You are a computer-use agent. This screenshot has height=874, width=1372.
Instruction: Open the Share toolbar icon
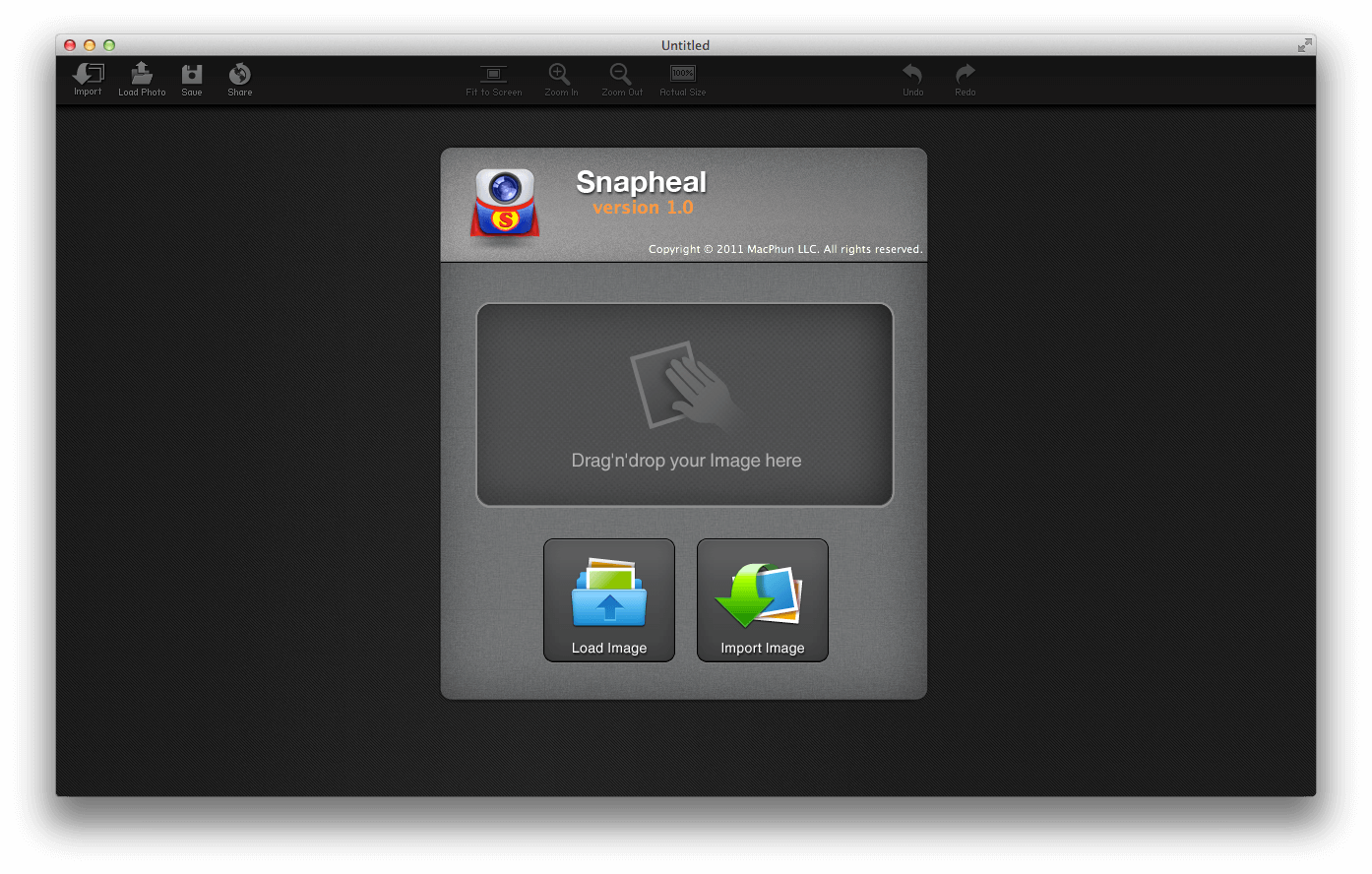click(x=240, y=79)
